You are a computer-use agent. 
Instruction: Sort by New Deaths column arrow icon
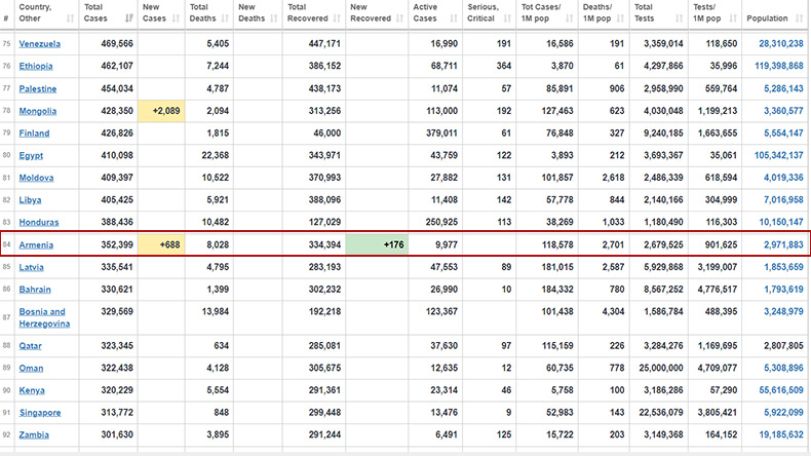pyautogui.click(x=274, y=19)
